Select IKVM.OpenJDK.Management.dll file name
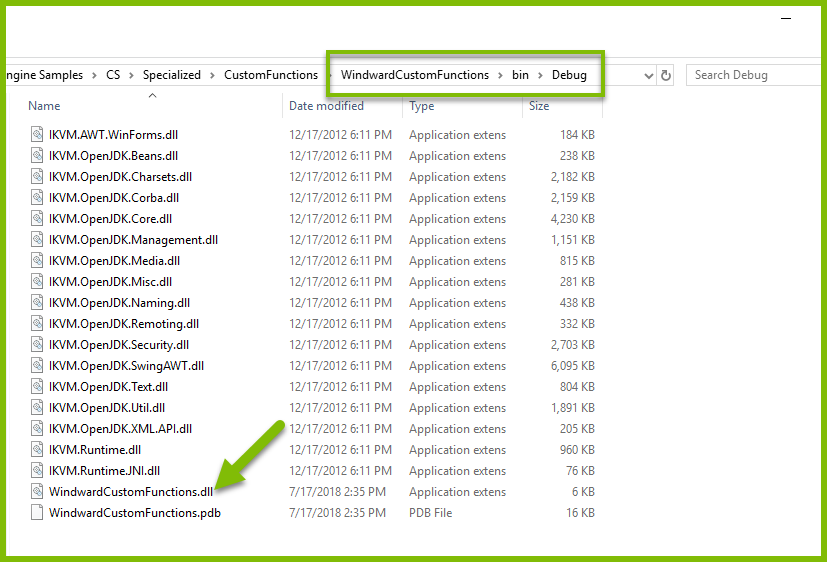 pyautogui.click(x=133, y=240)
